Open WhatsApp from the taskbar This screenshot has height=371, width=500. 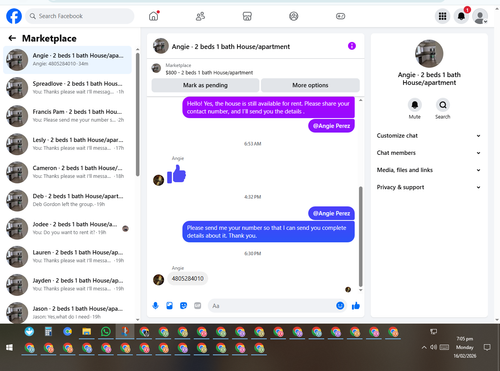[106, 332]
